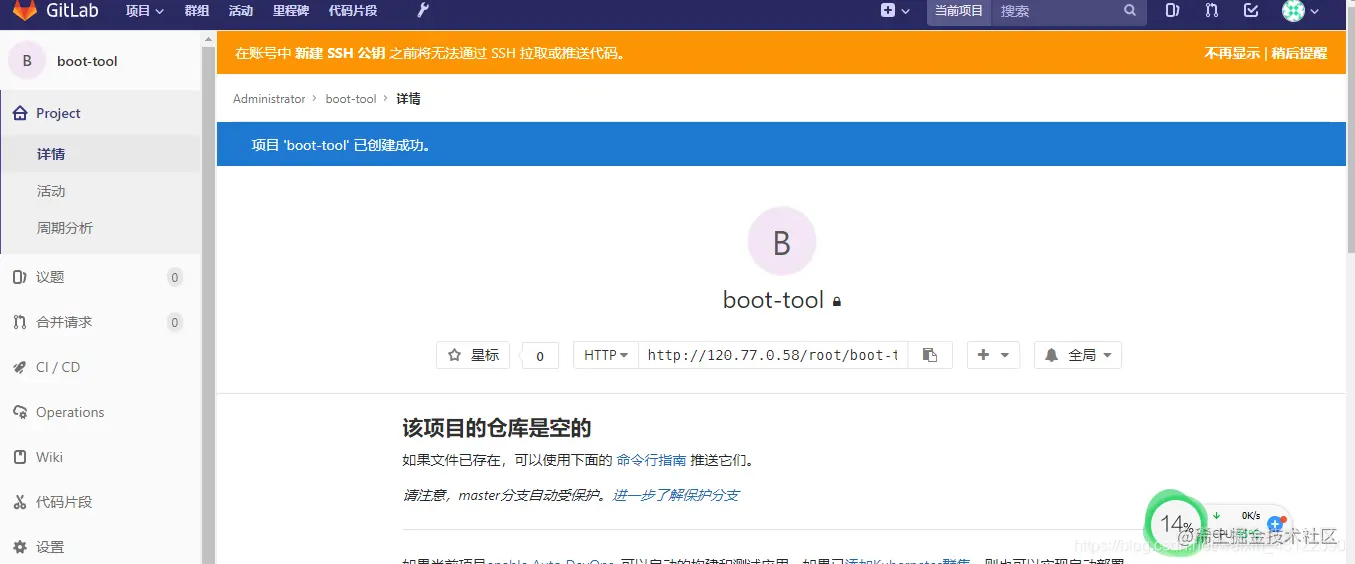Screen dimensions: 1355x564
Task: Open the admin area wrench icon
Action: [423, 11]
